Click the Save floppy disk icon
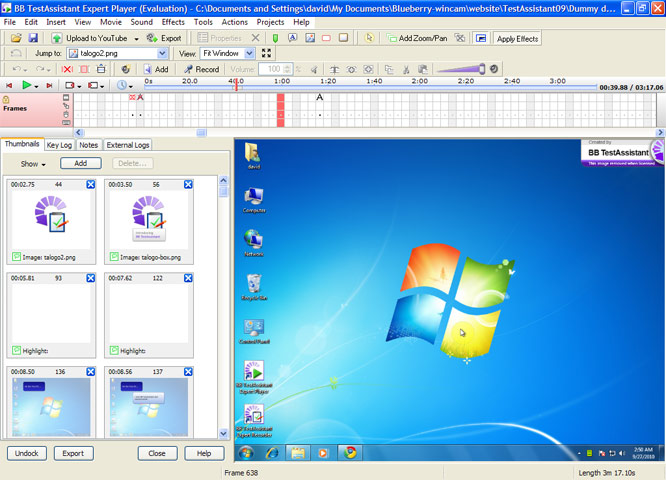Screen dimensions: 666x480 click(33, 38)
